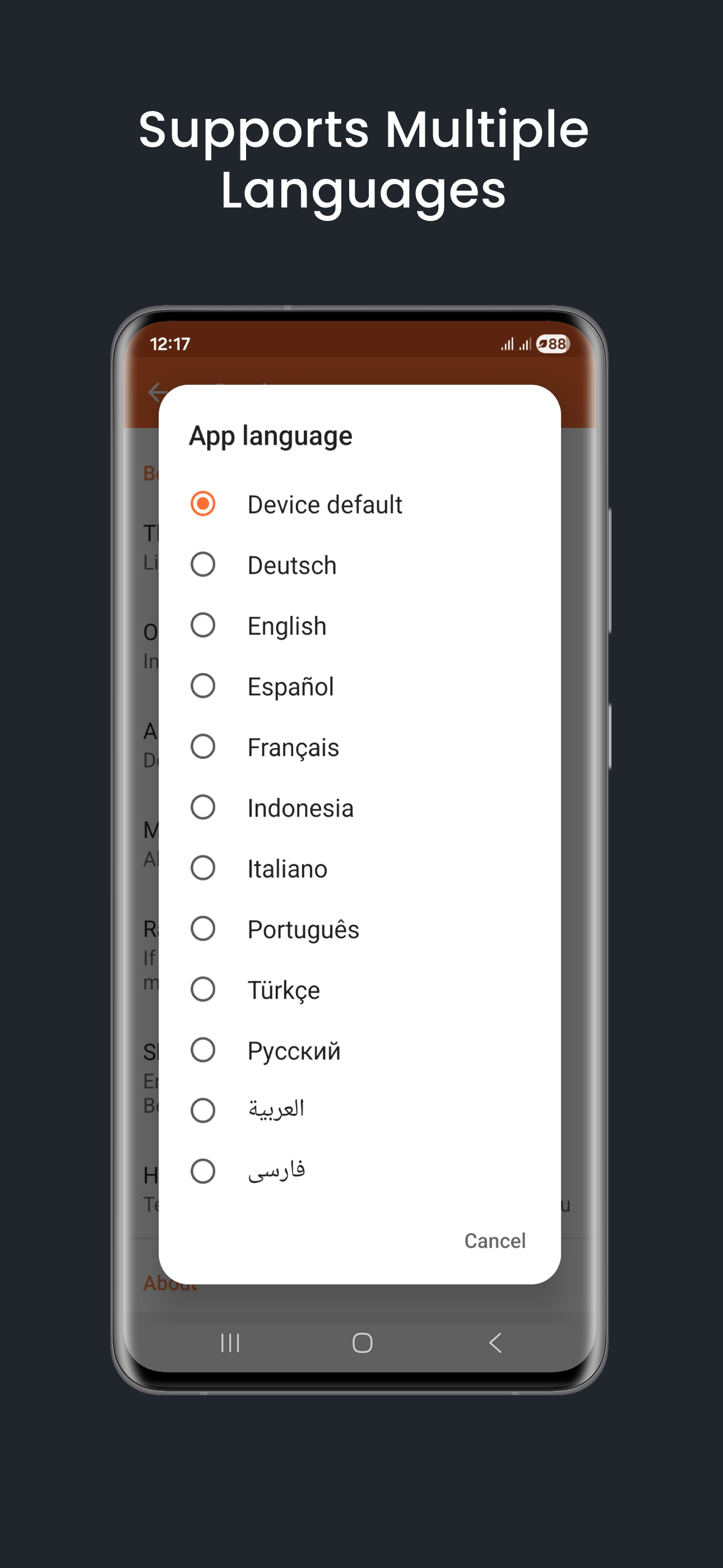723x1568 pixels.
Task: Choose Deutsch as app language
Action: pos(203,565)
